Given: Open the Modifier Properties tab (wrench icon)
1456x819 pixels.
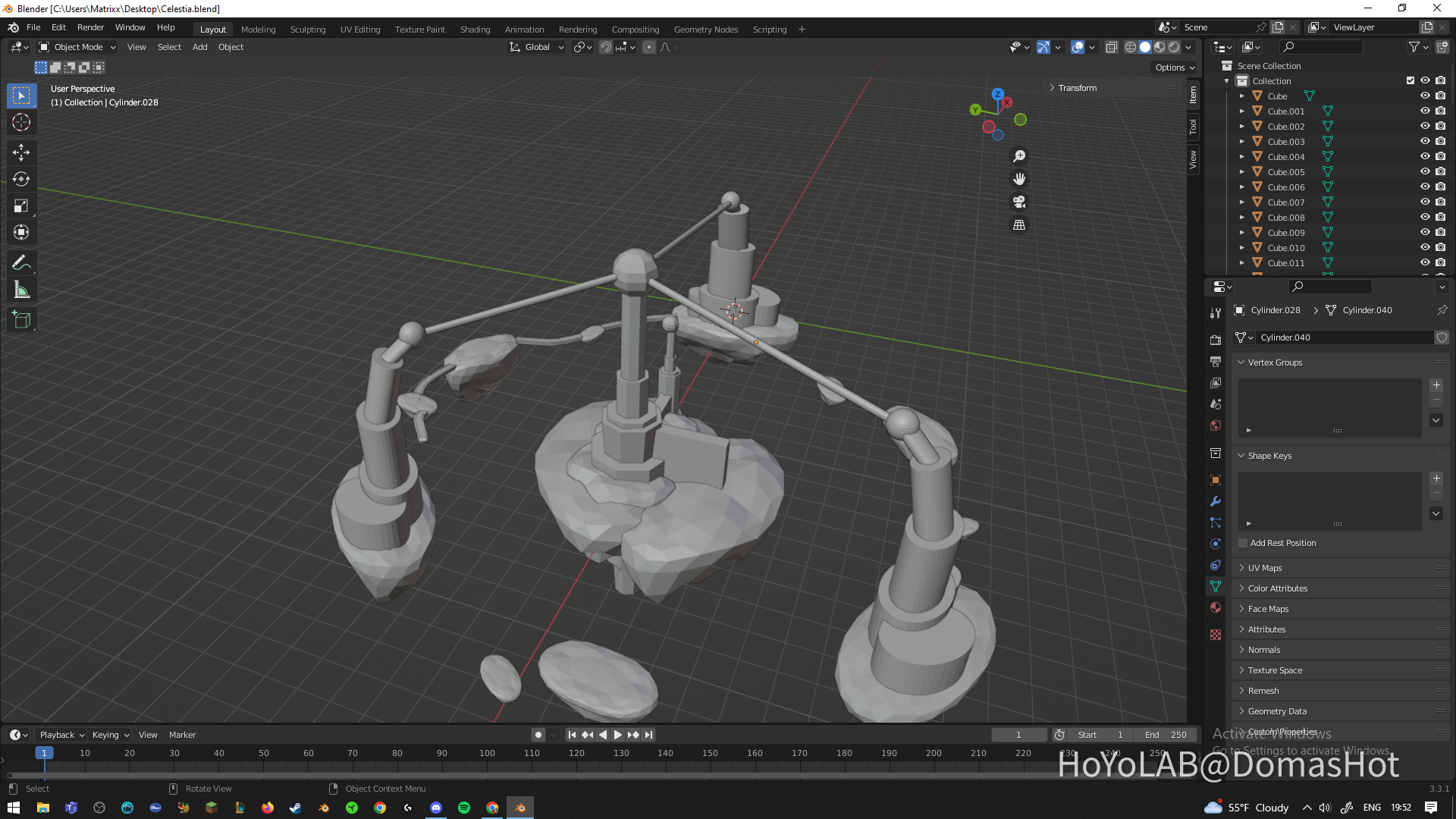Looking at the screenshot, I should pyautogui.click(x=1215, y=501).
